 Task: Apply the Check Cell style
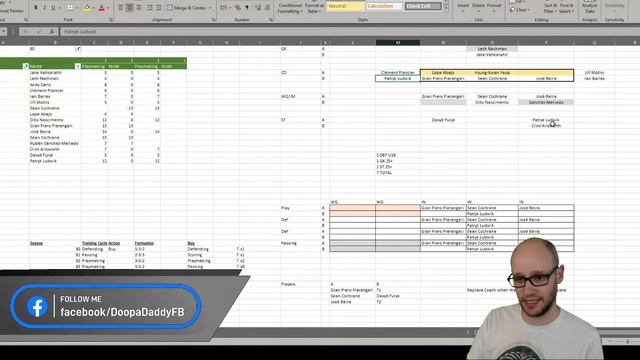pyautogui.click(x=423, y=6)
